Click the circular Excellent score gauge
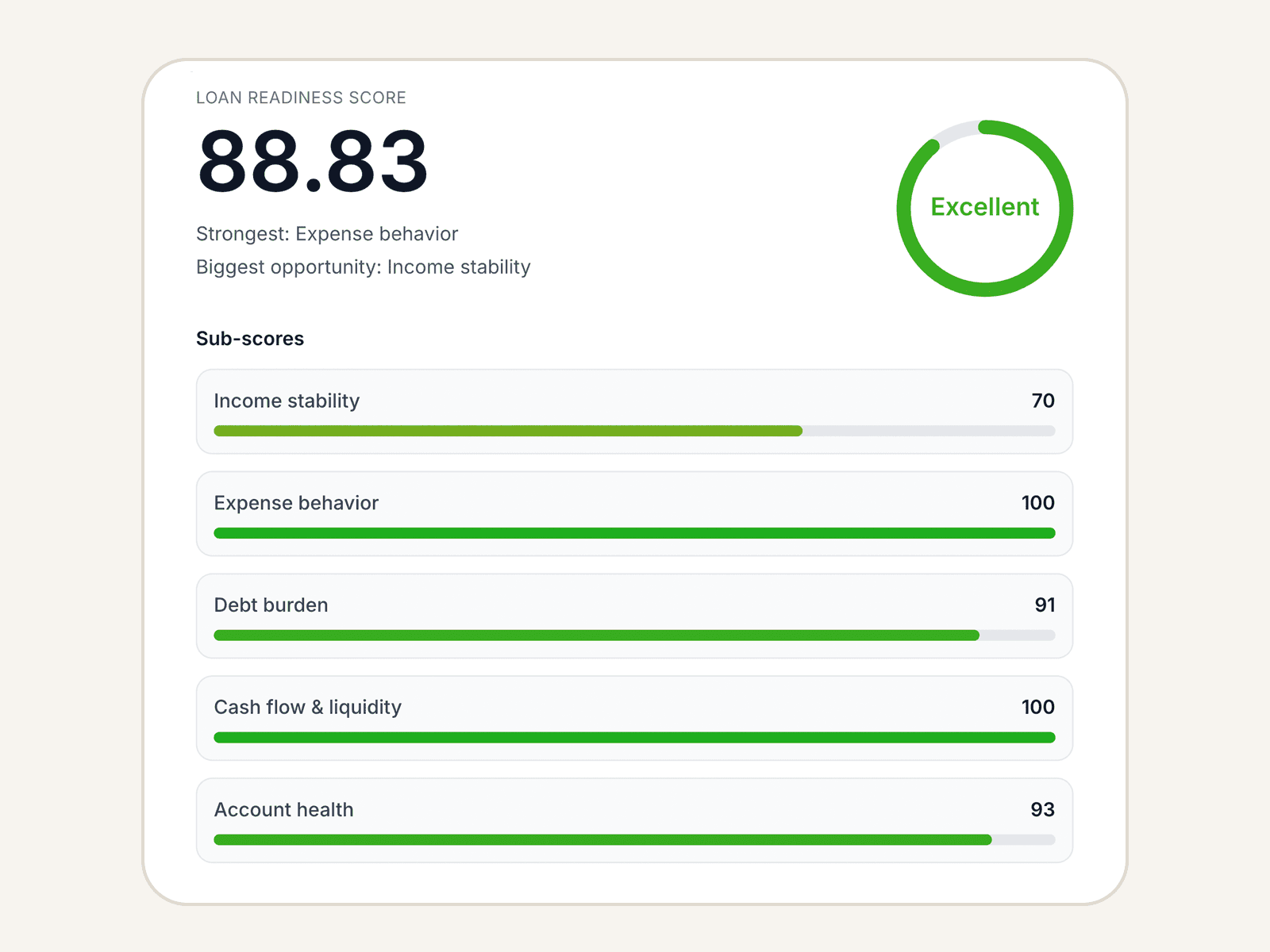1270x952 pixels. point(984,208)
